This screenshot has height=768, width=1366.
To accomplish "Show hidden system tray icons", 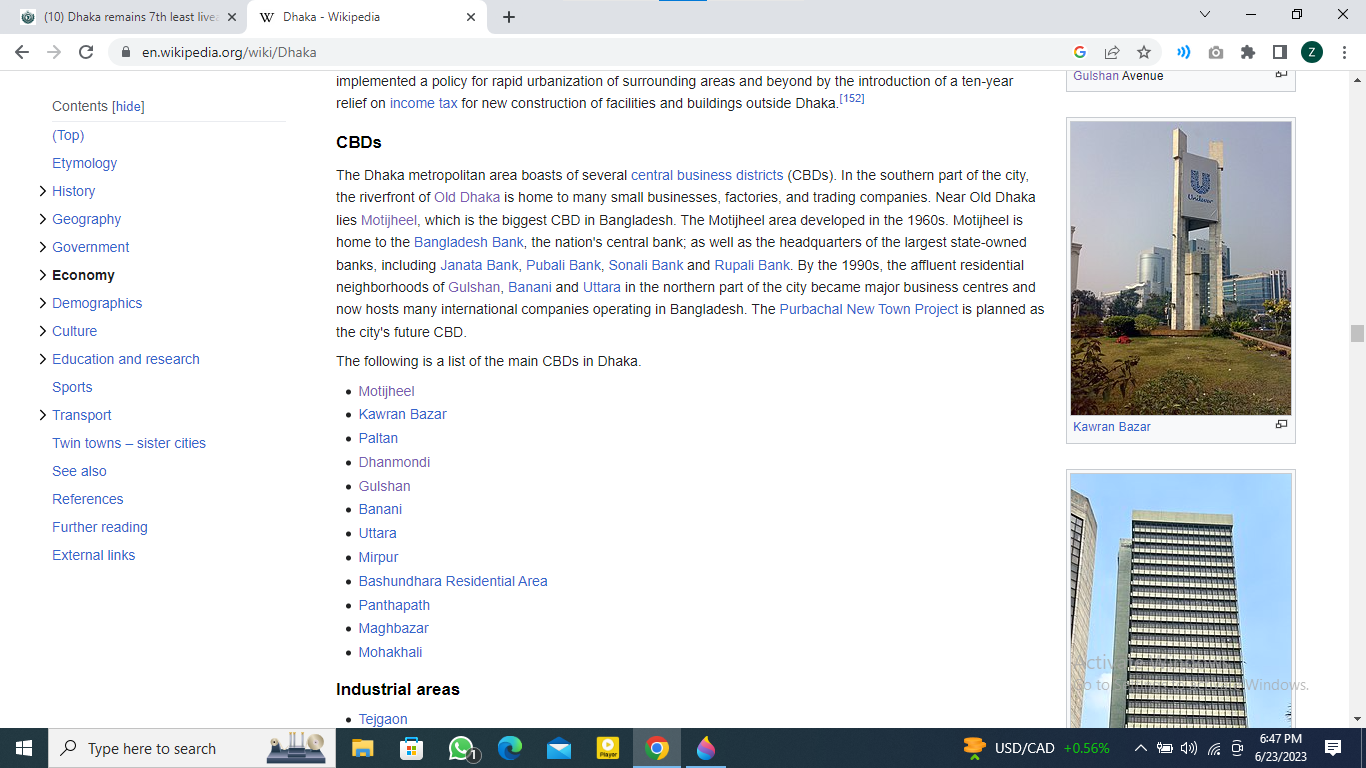I will (x=1140, y=748).
